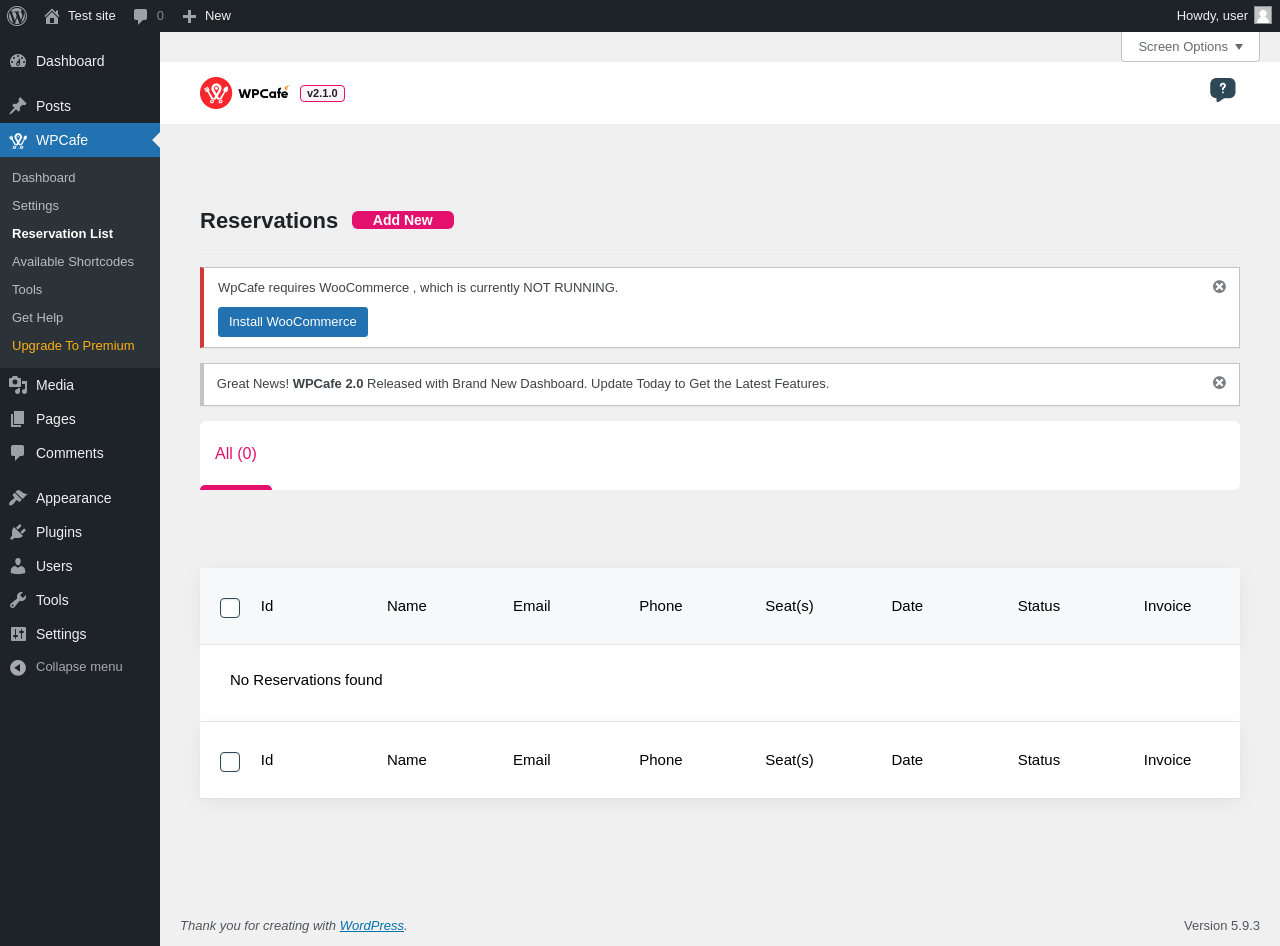This screenshot has width=1280, height=946.
Task: Click the Pages icon in sidebar
Action: 18,419
